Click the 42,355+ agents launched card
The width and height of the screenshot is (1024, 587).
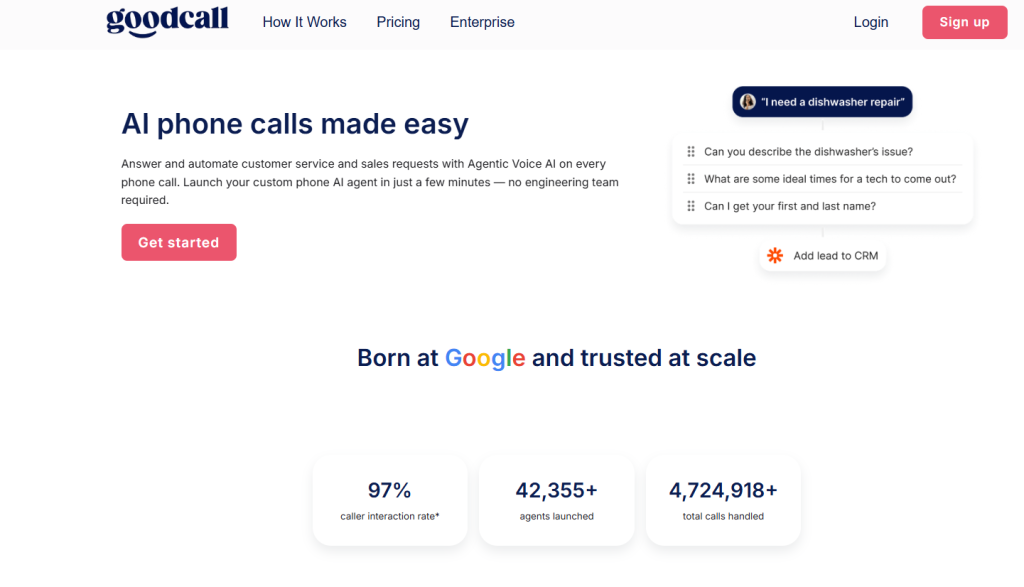556,500
